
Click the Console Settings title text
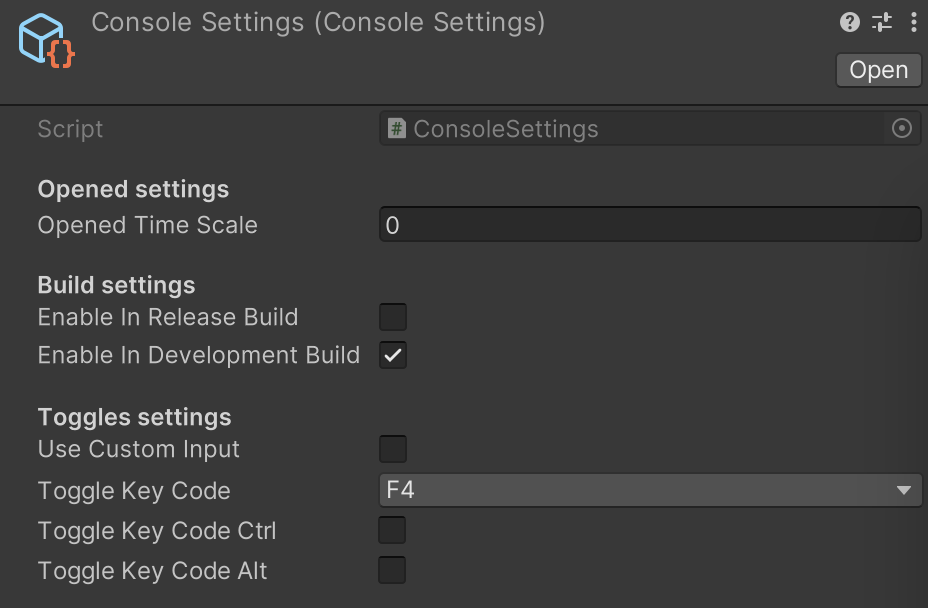[318, 22]
